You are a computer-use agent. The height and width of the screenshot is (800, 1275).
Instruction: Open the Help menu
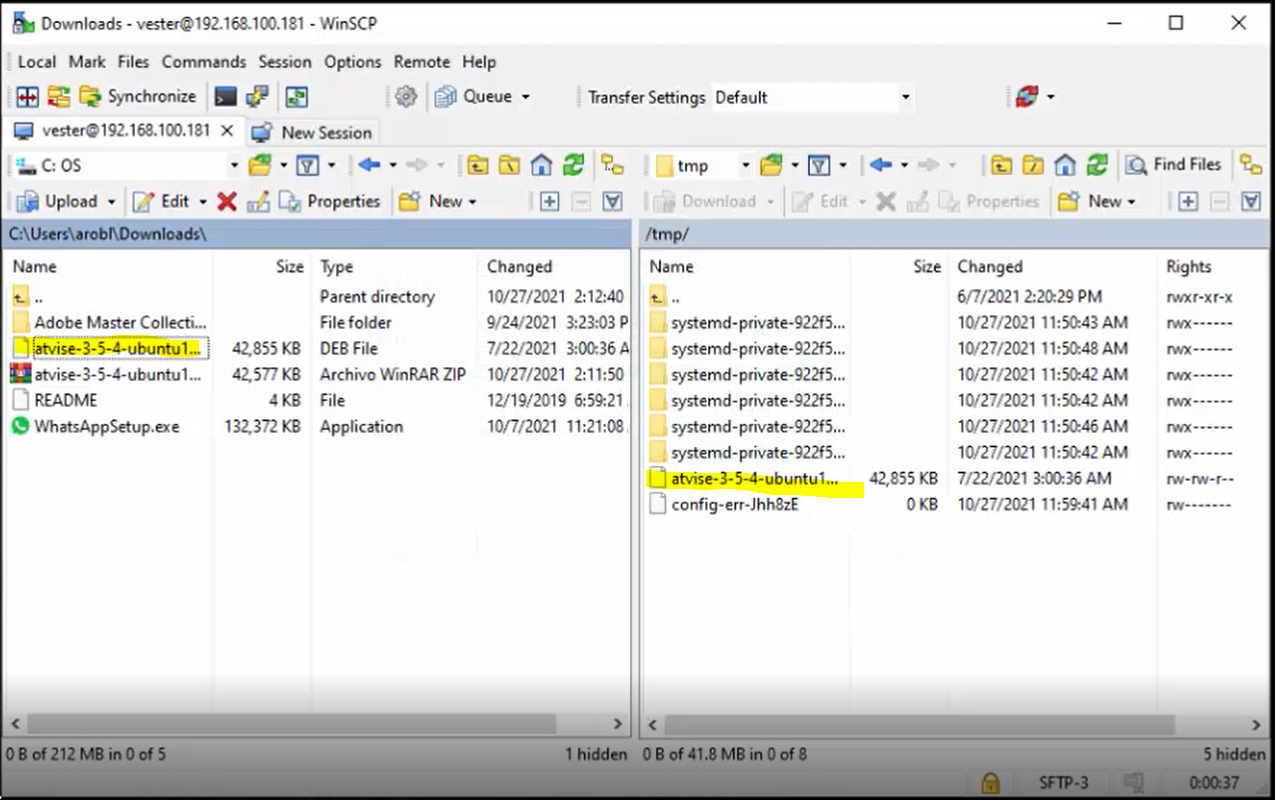point(479,62)
